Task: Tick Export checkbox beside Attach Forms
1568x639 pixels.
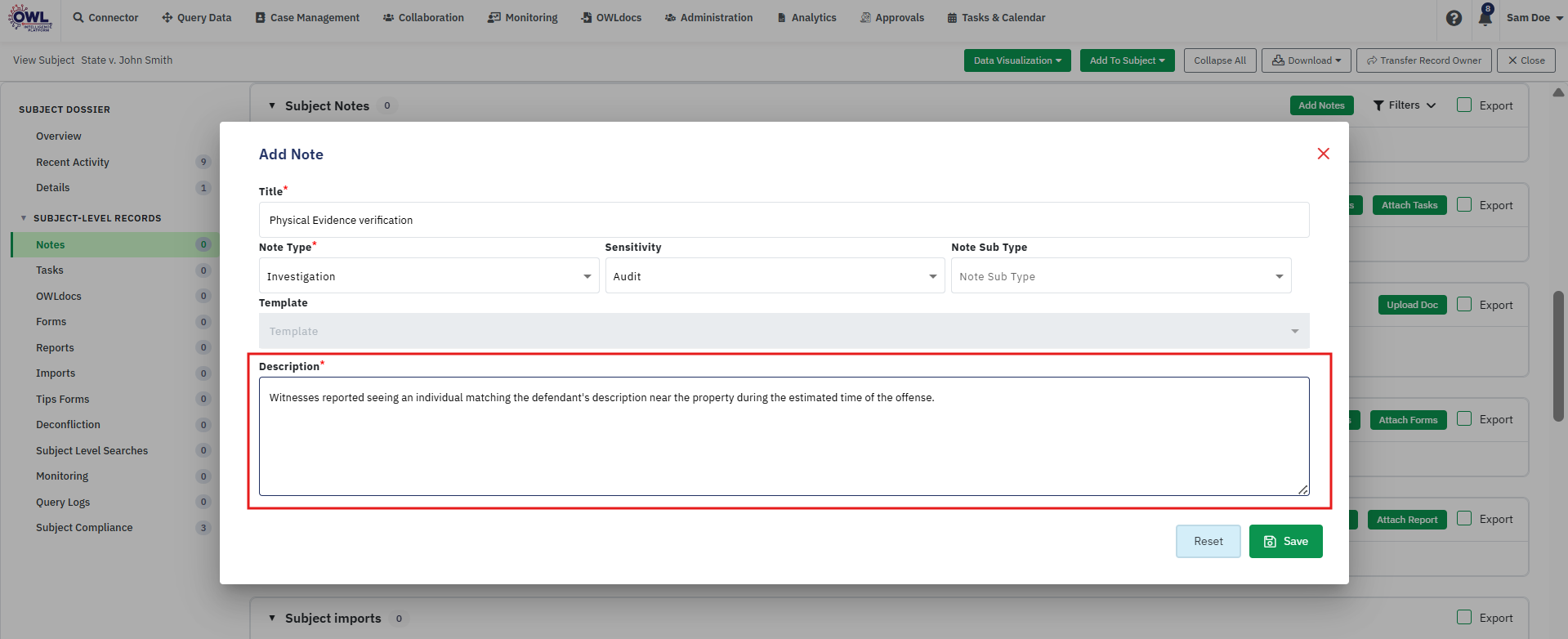Action: [1464, 418]
